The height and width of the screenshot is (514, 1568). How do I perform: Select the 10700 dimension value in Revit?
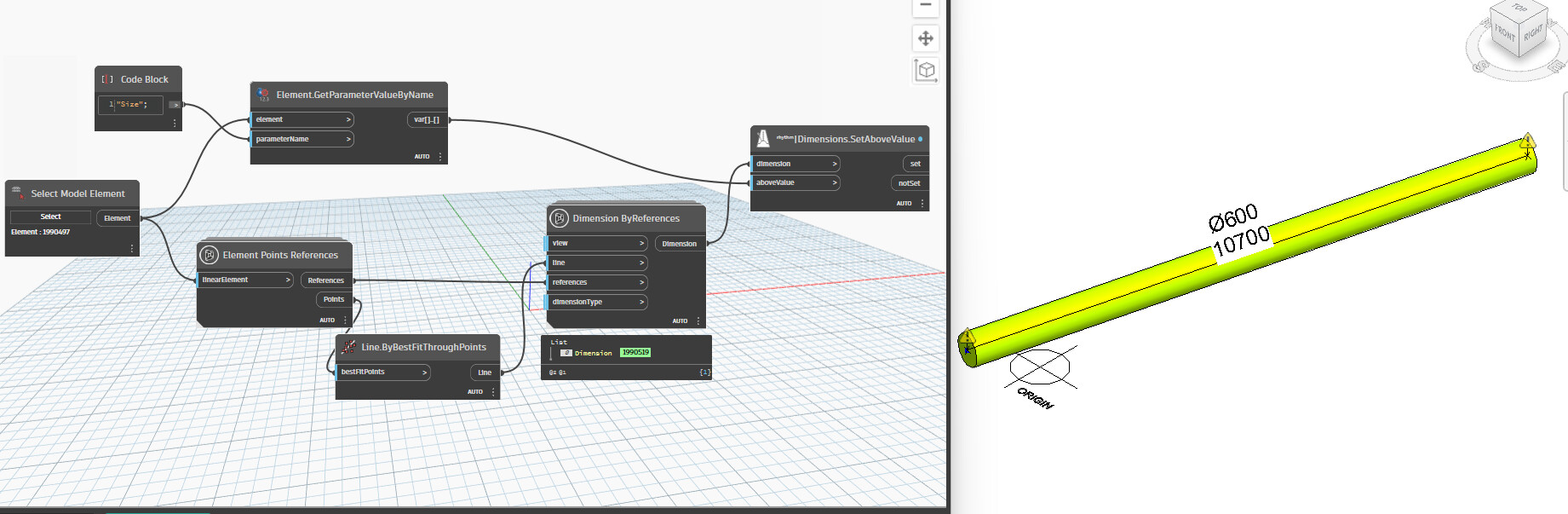coord(1241,241)
